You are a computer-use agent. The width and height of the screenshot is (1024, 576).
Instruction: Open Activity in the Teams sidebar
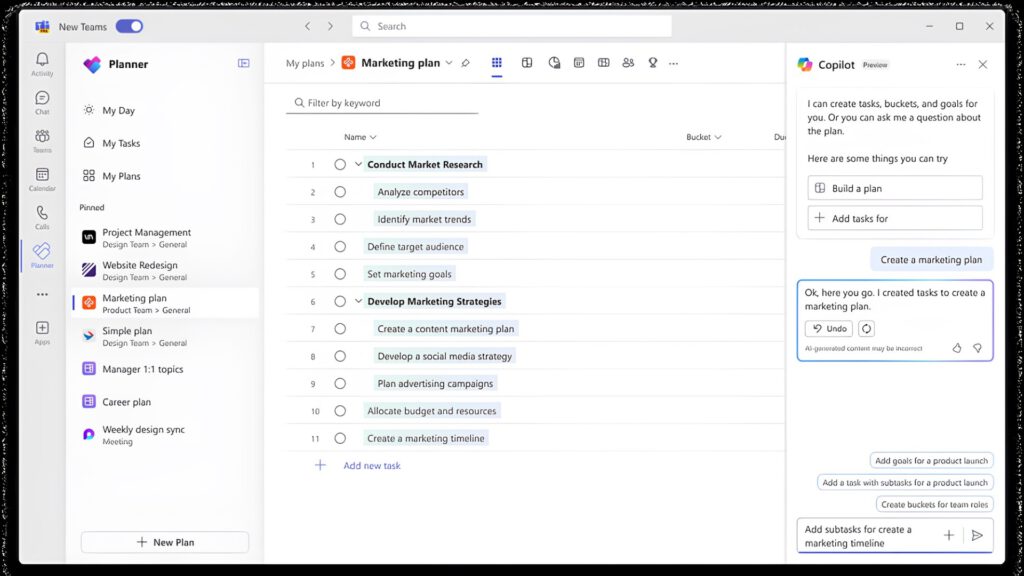42,64
